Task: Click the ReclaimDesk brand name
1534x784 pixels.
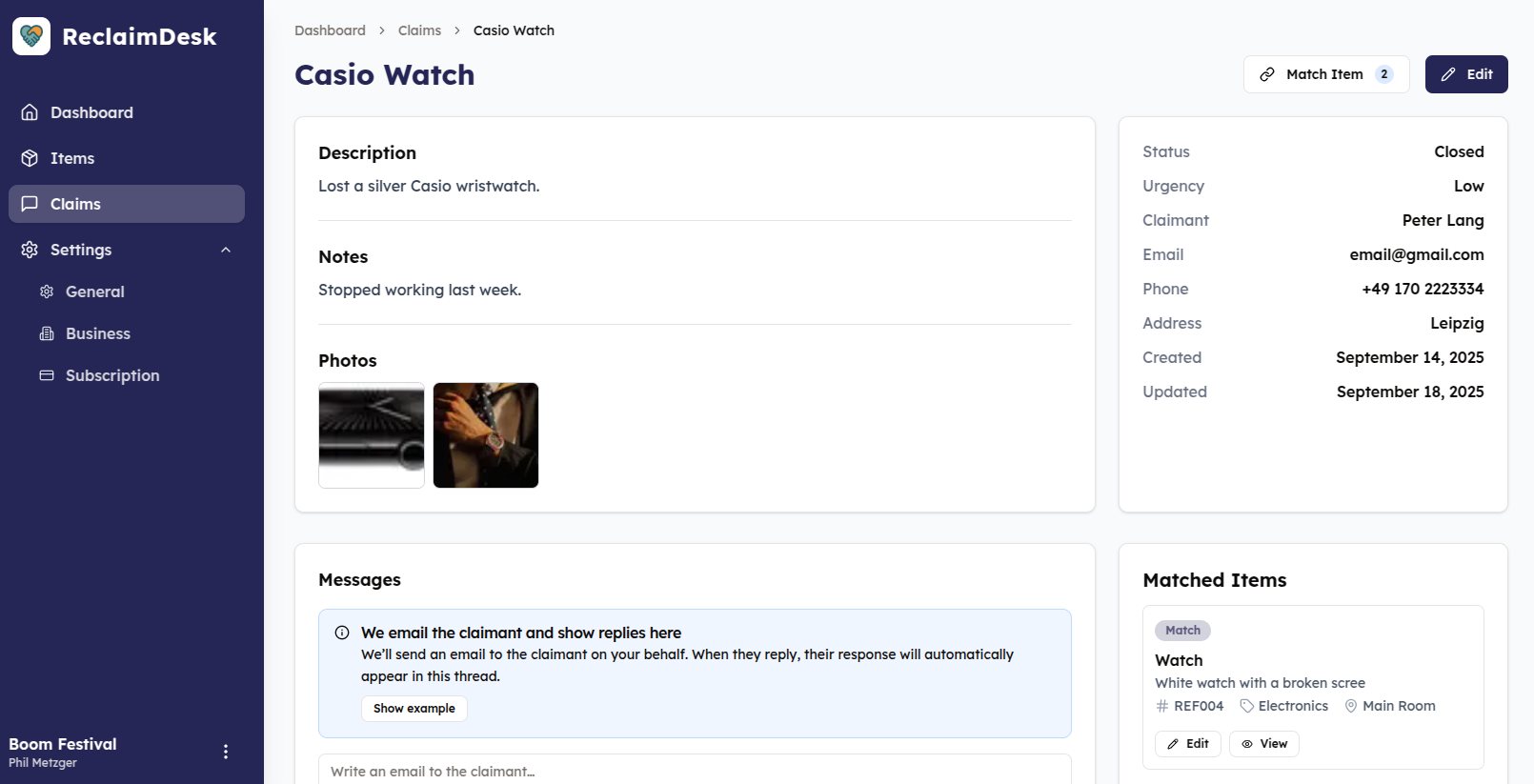Action: (x=139, y=36)
